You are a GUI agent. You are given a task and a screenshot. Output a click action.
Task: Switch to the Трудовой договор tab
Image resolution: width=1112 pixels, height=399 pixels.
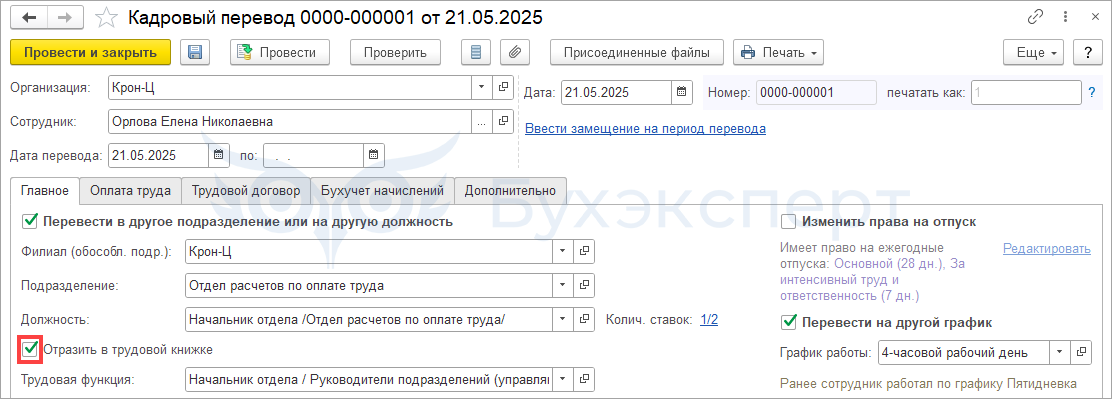coord(245,190)
